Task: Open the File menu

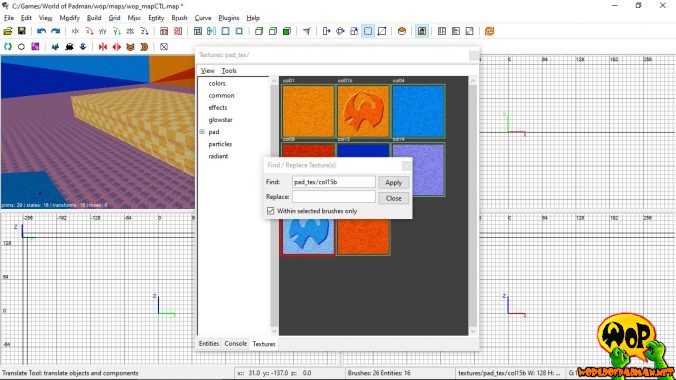Action: (9, 18)
